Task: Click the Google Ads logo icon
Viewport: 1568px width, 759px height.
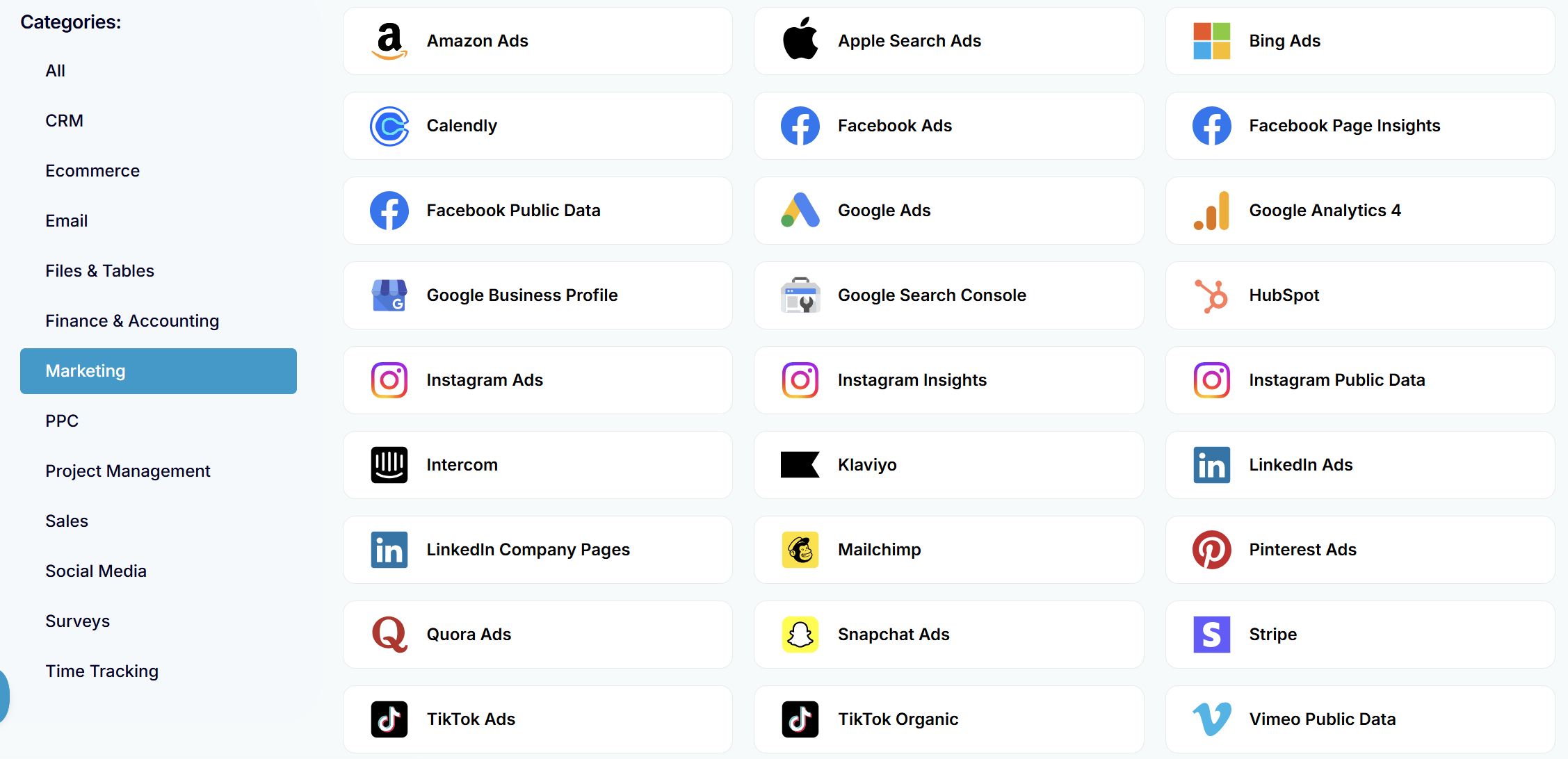Action: (x=800, y=210)
